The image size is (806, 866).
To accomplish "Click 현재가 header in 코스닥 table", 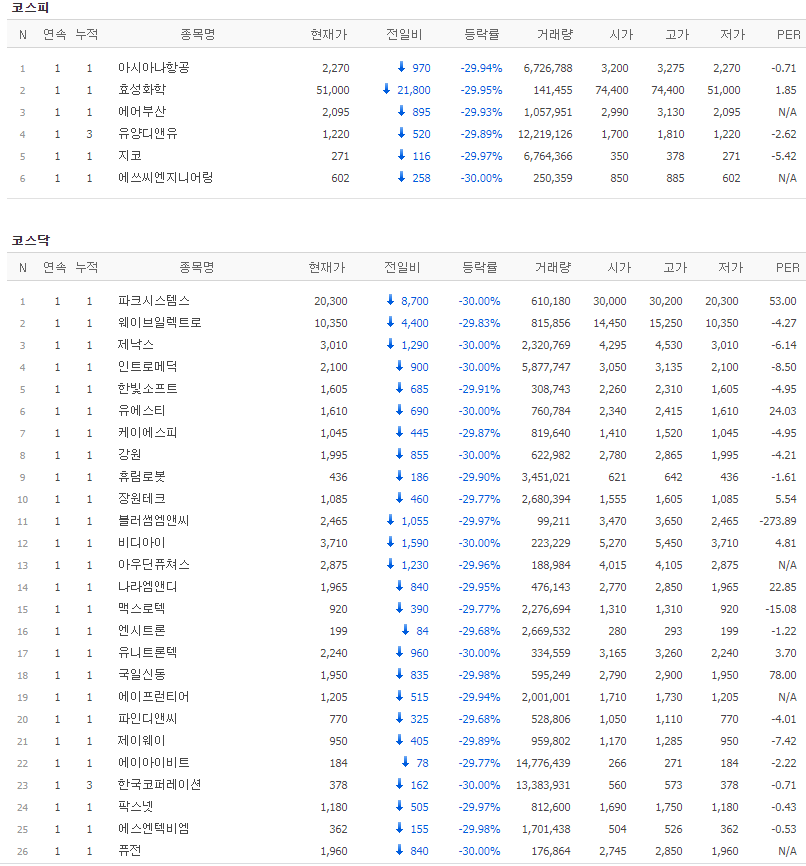I will pos(327,268).
